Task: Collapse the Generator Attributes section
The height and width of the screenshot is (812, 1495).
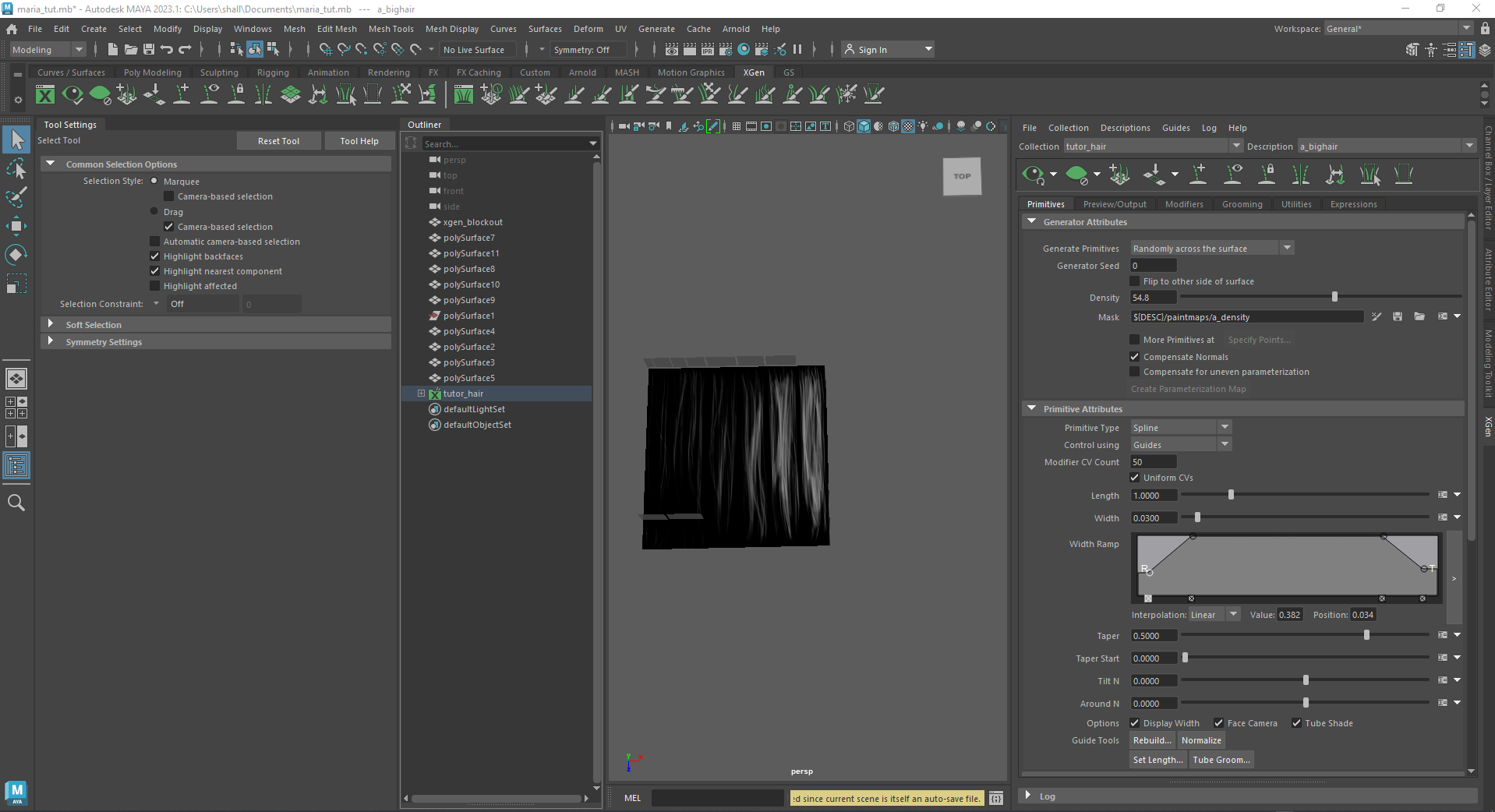Action: click(x=1031, y=221)
